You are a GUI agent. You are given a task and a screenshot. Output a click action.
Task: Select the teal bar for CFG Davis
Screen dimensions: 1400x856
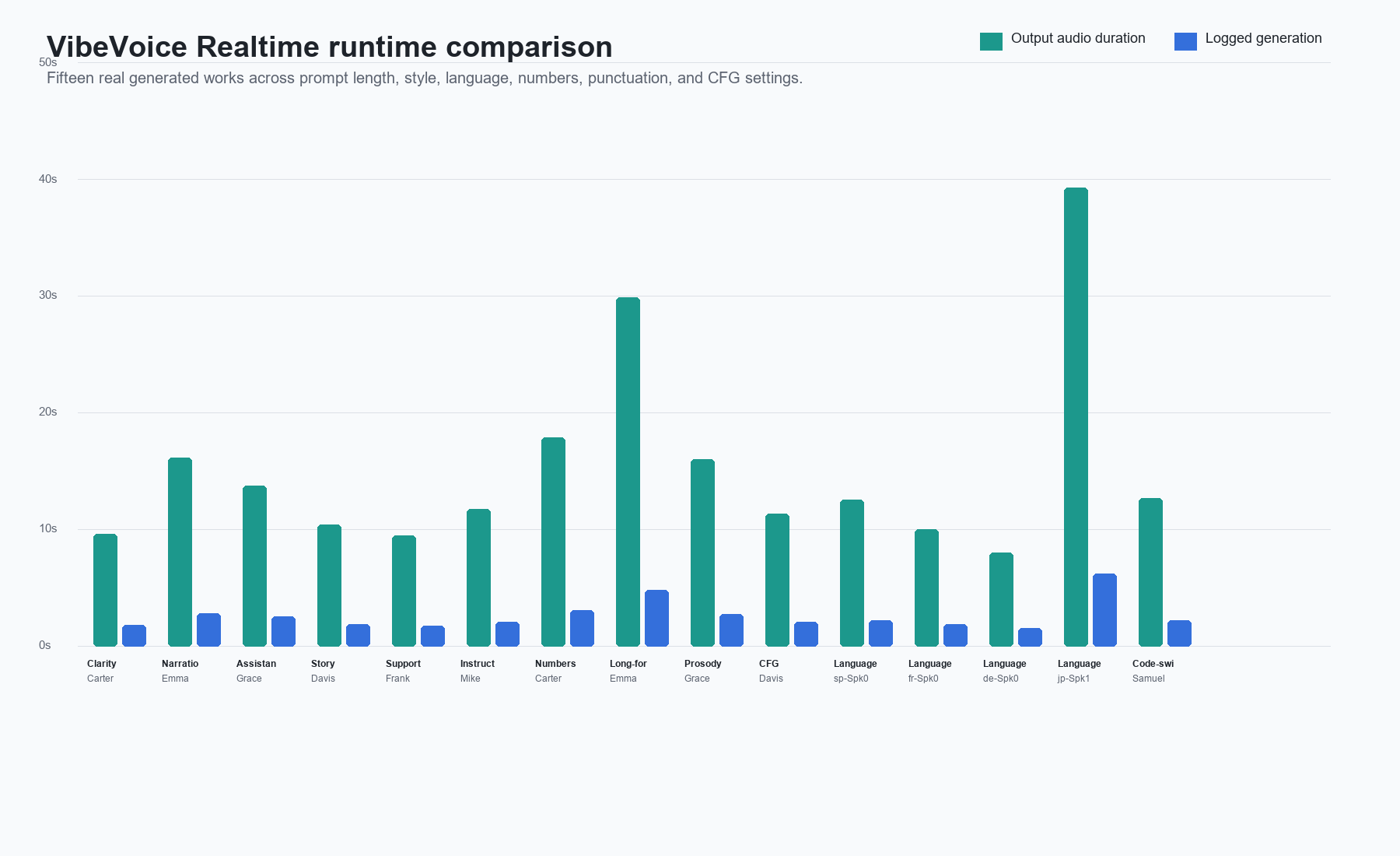(777, 580)
